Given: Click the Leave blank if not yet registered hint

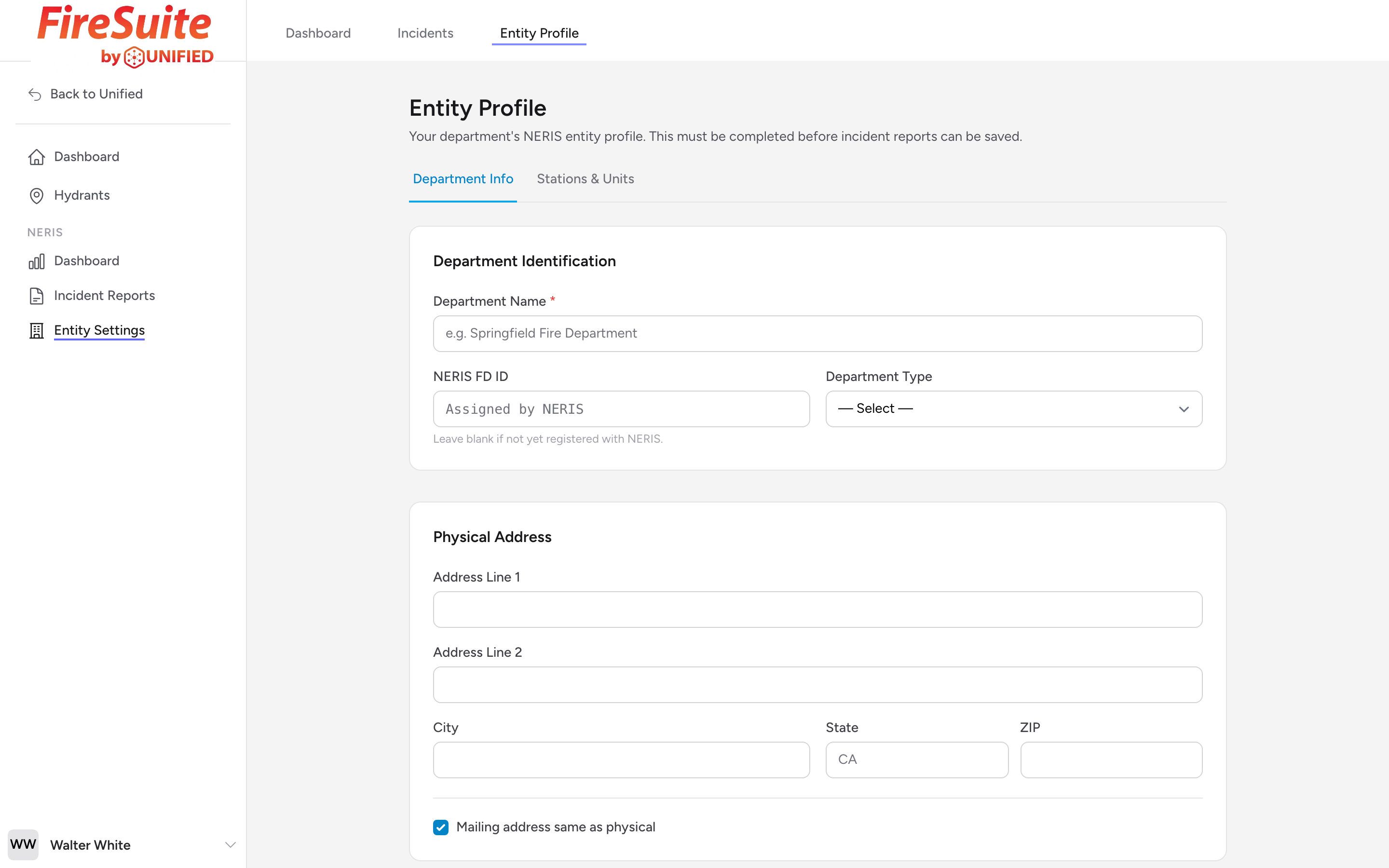Looking at the screenshot, I should 547,439.
